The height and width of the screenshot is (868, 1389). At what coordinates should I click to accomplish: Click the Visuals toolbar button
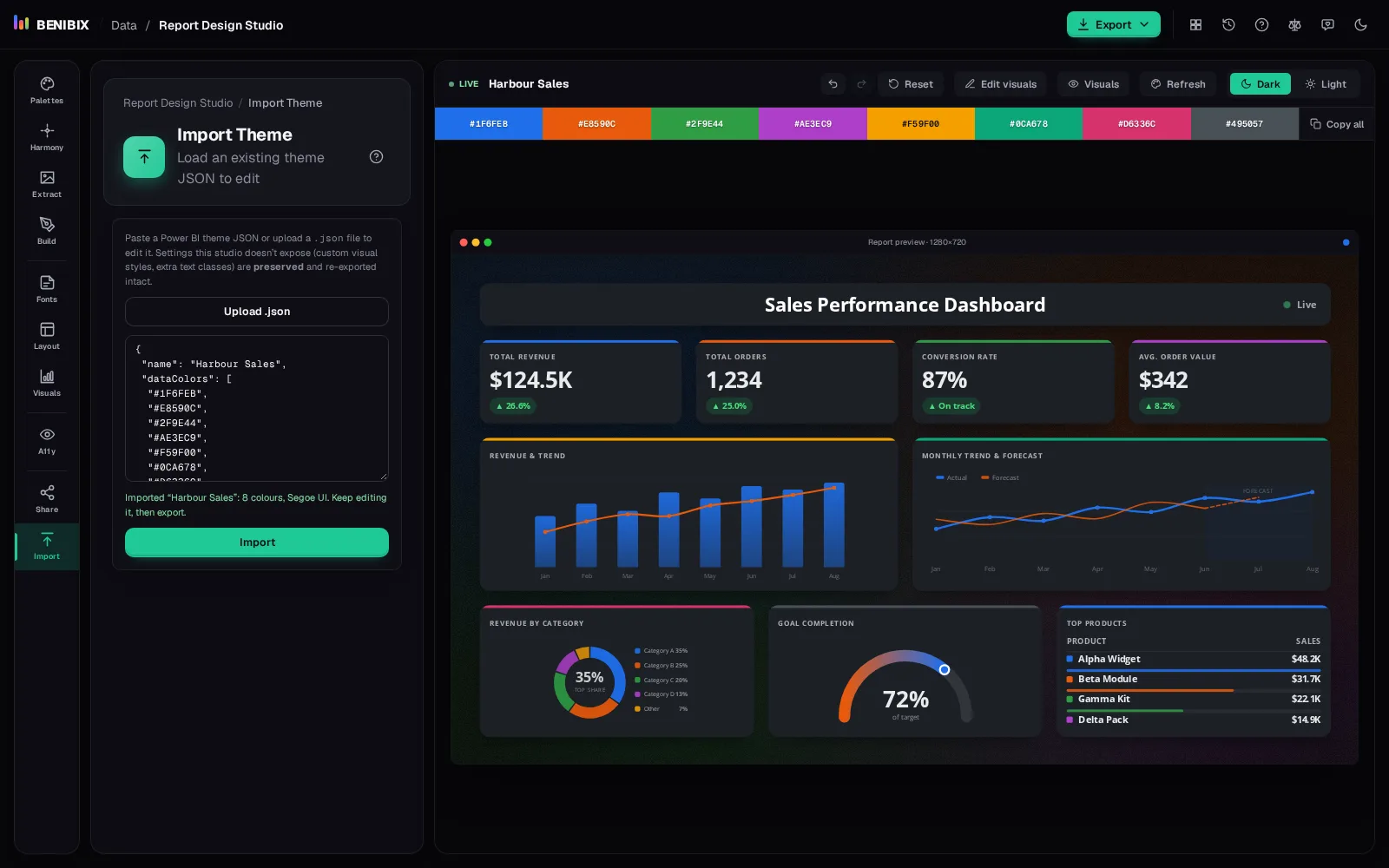point(1094,84)
